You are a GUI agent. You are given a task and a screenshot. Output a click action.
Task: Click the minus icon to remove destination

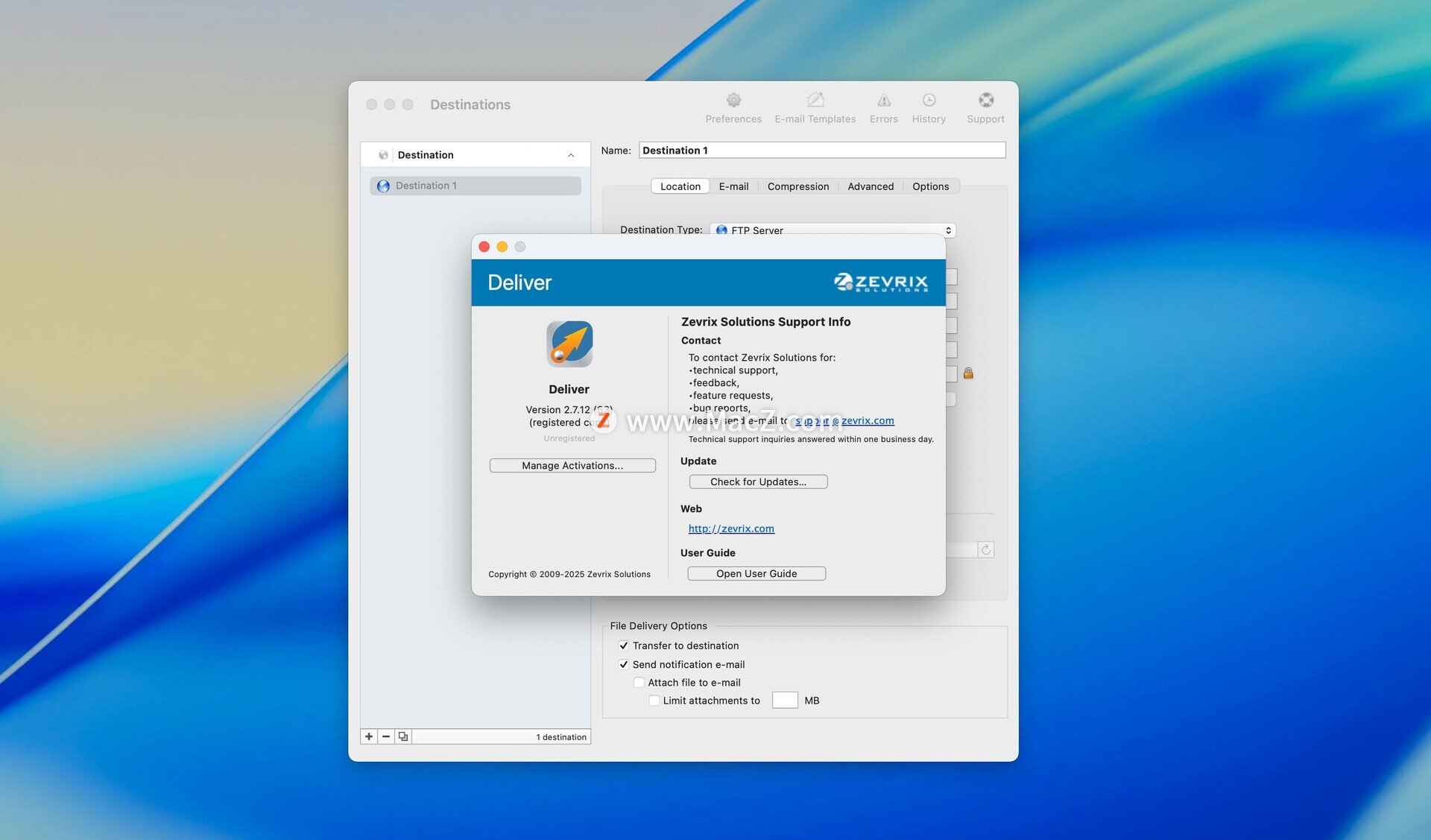pos(386,736)
